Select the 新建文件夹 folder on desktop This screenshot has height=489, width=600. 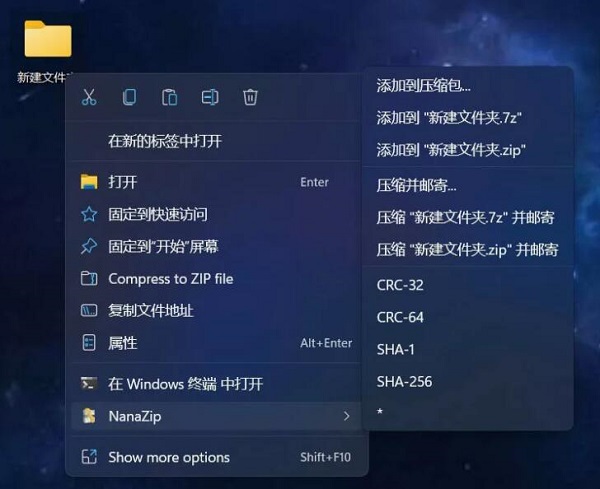coord(48,42)
